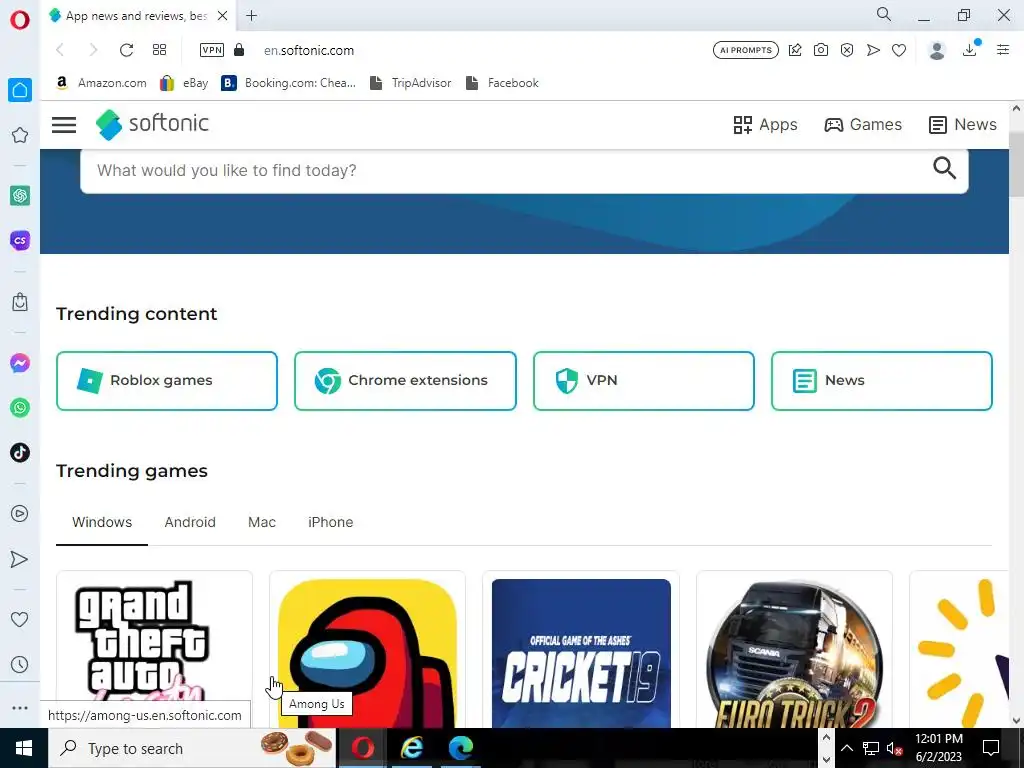The image size is (1024, 768).
Task: Open ad blocker shield icon
Action: (847, 50)
